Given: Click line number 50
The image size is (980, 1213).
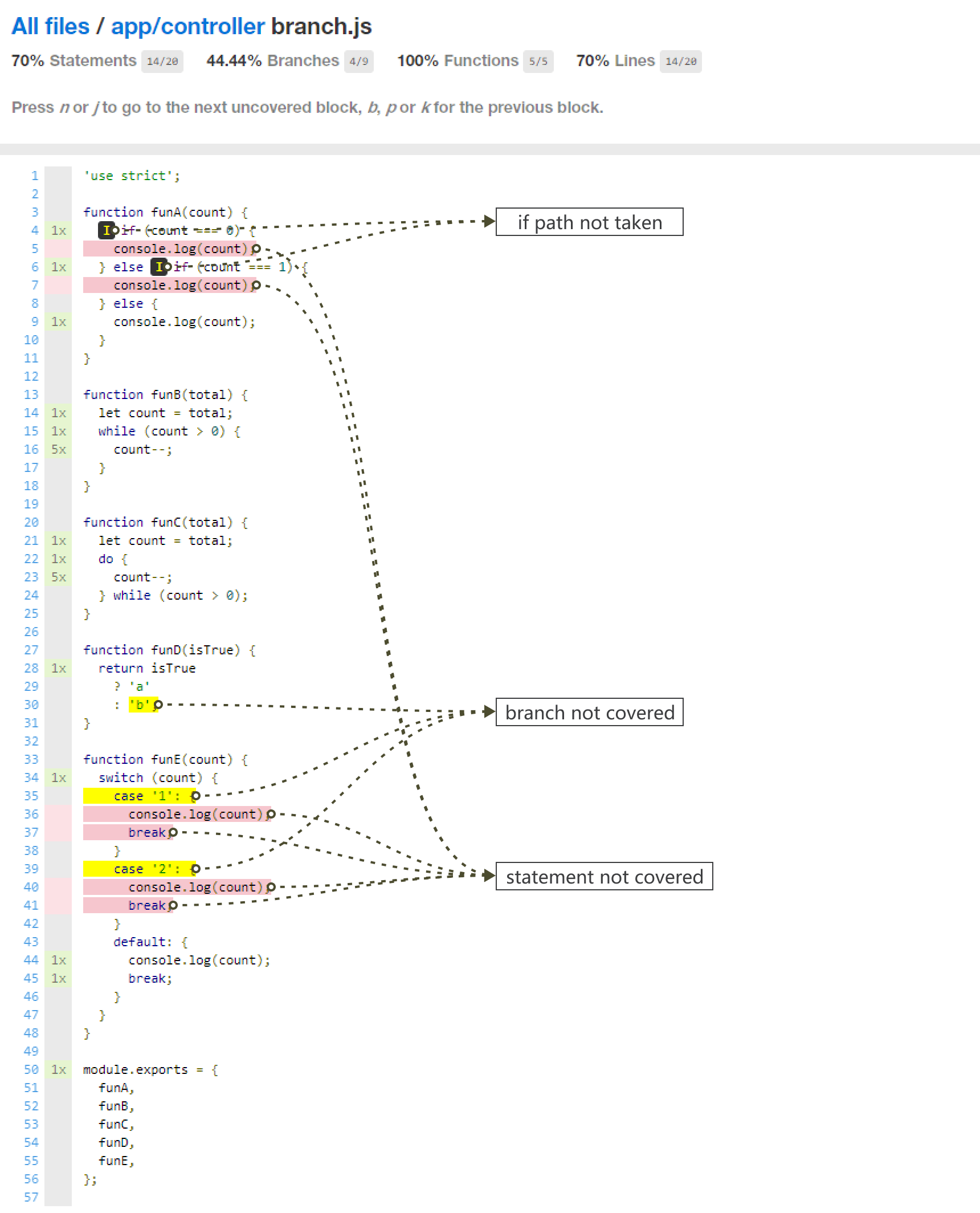Looking at the screenshot, I should click(31, 1069).
